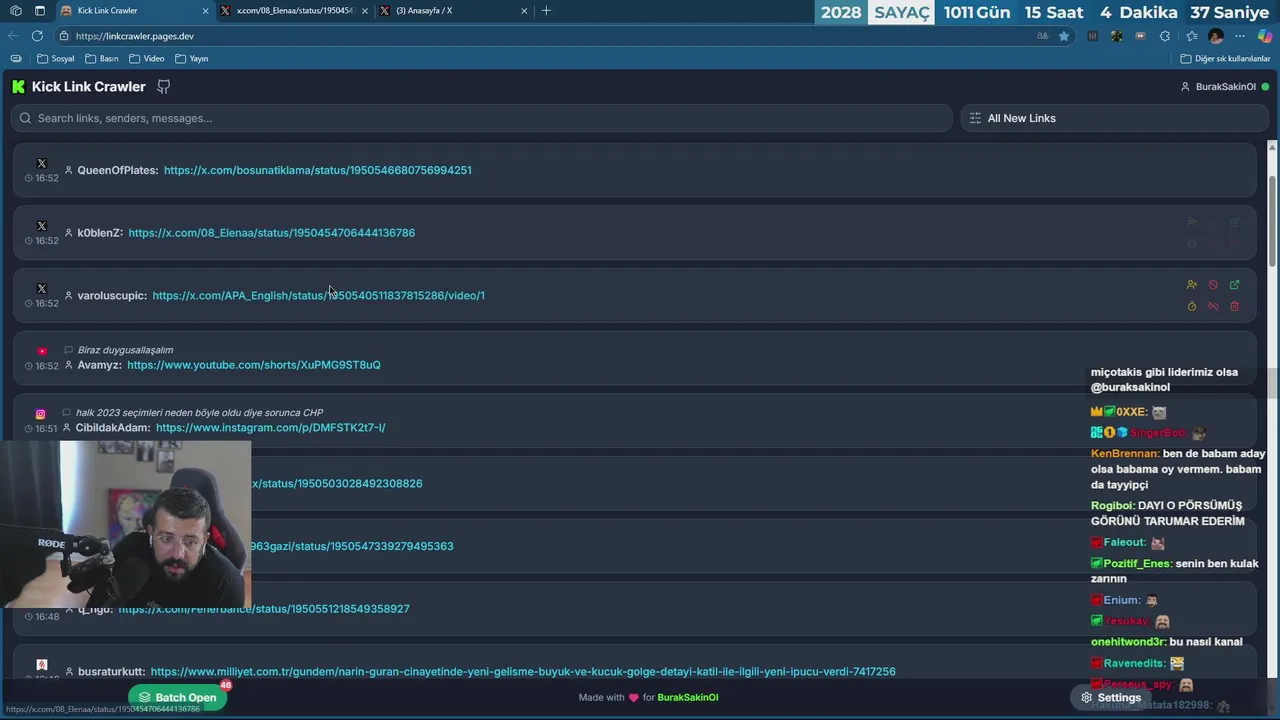This screenshot has height=720, width=1280.
Task: Open QueenOfPlates bosunatiklama x.com link
Action: click(x=317, y=170)
